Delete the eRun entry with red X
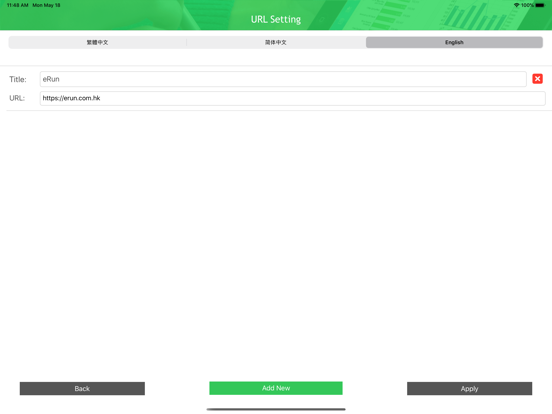 point(537,79)
